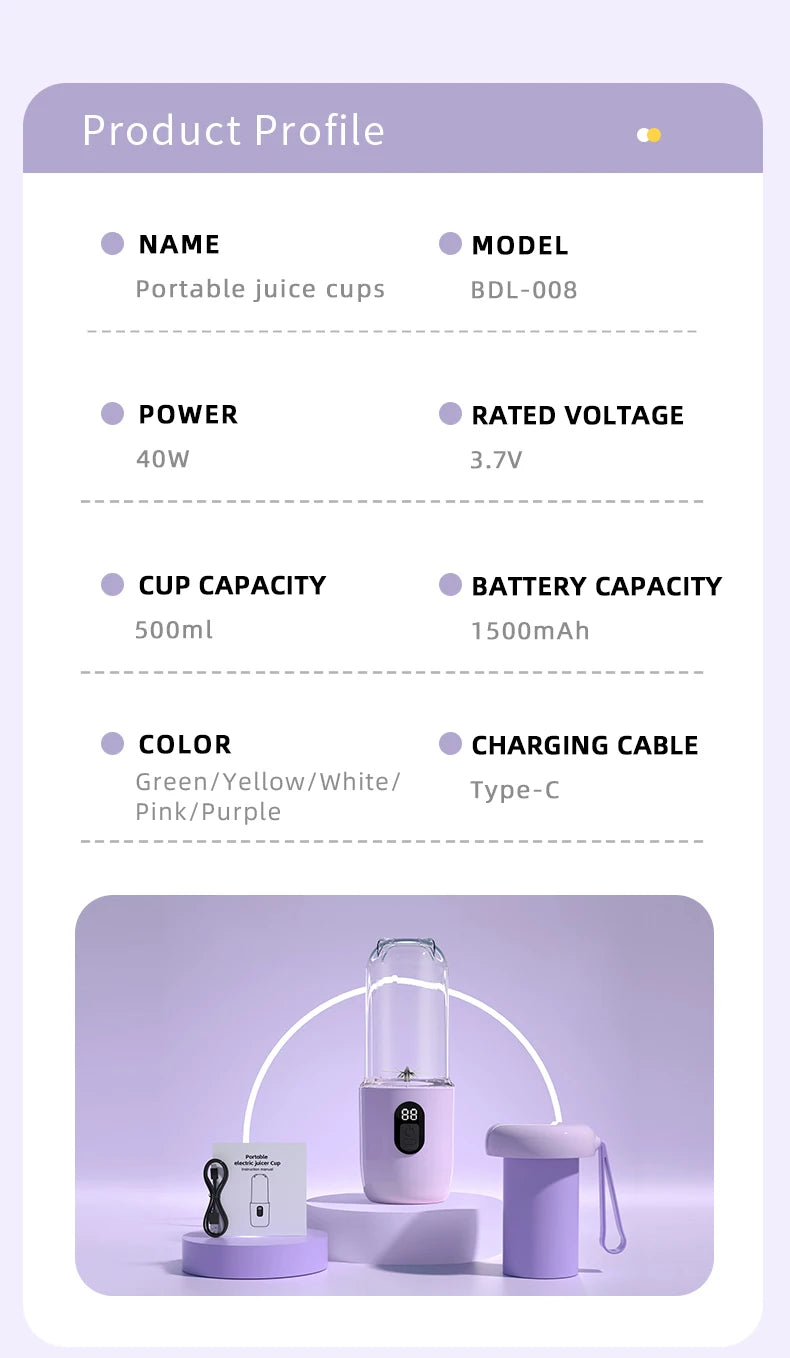790x1358 pixels.
Task: Click the transparent glass cup of blender
Action: point(406,1010)
